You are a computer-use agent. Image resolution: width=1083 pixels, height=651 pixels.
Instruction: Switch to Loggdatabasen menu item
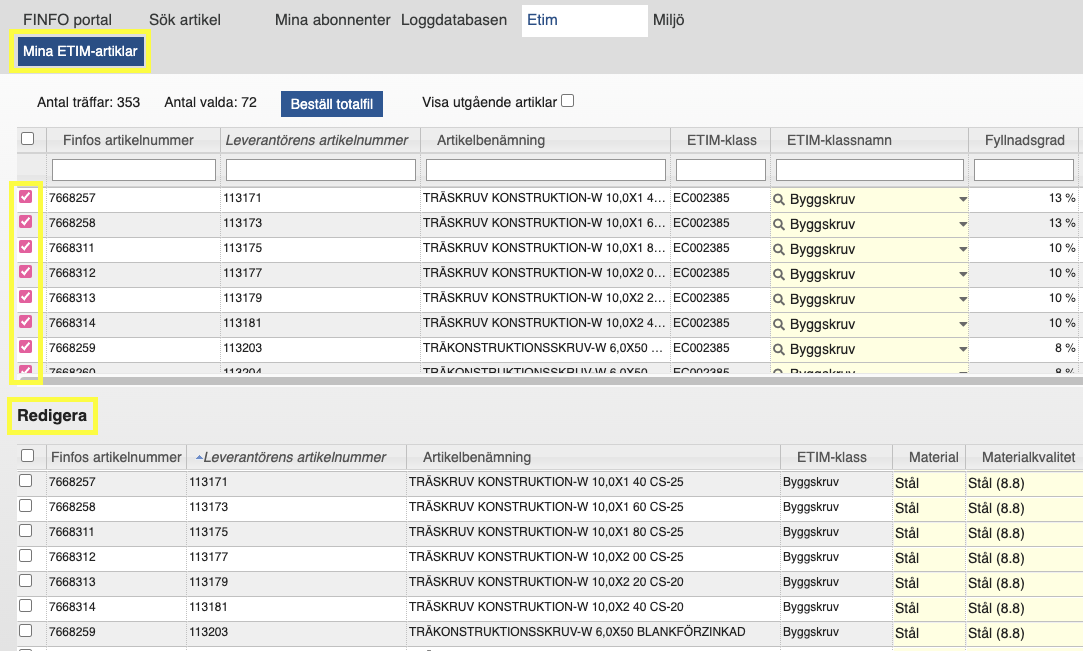click(x=453, y=20)
